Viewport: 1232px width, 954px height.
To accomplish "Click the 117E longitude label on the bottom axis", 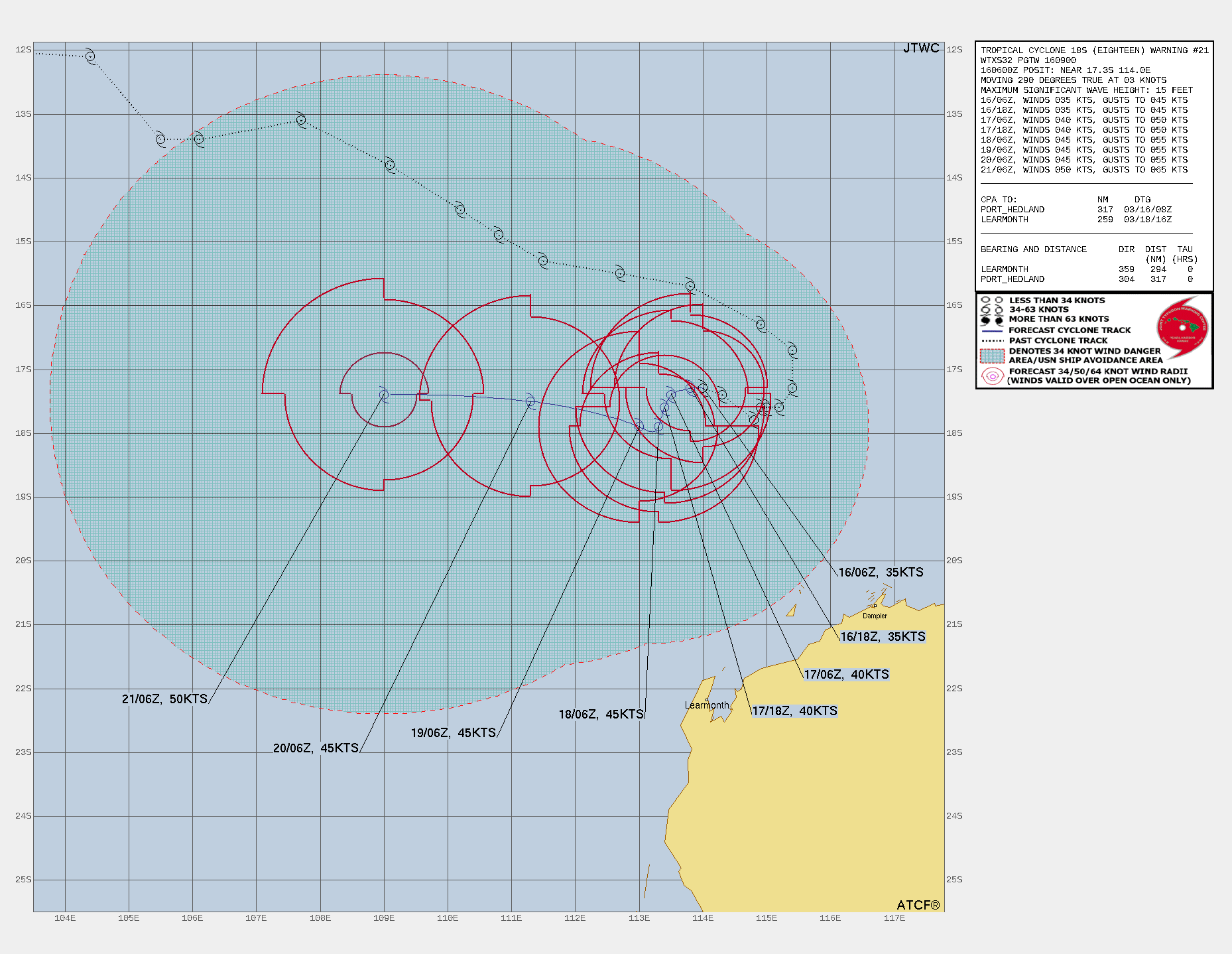I will (894, 918).
